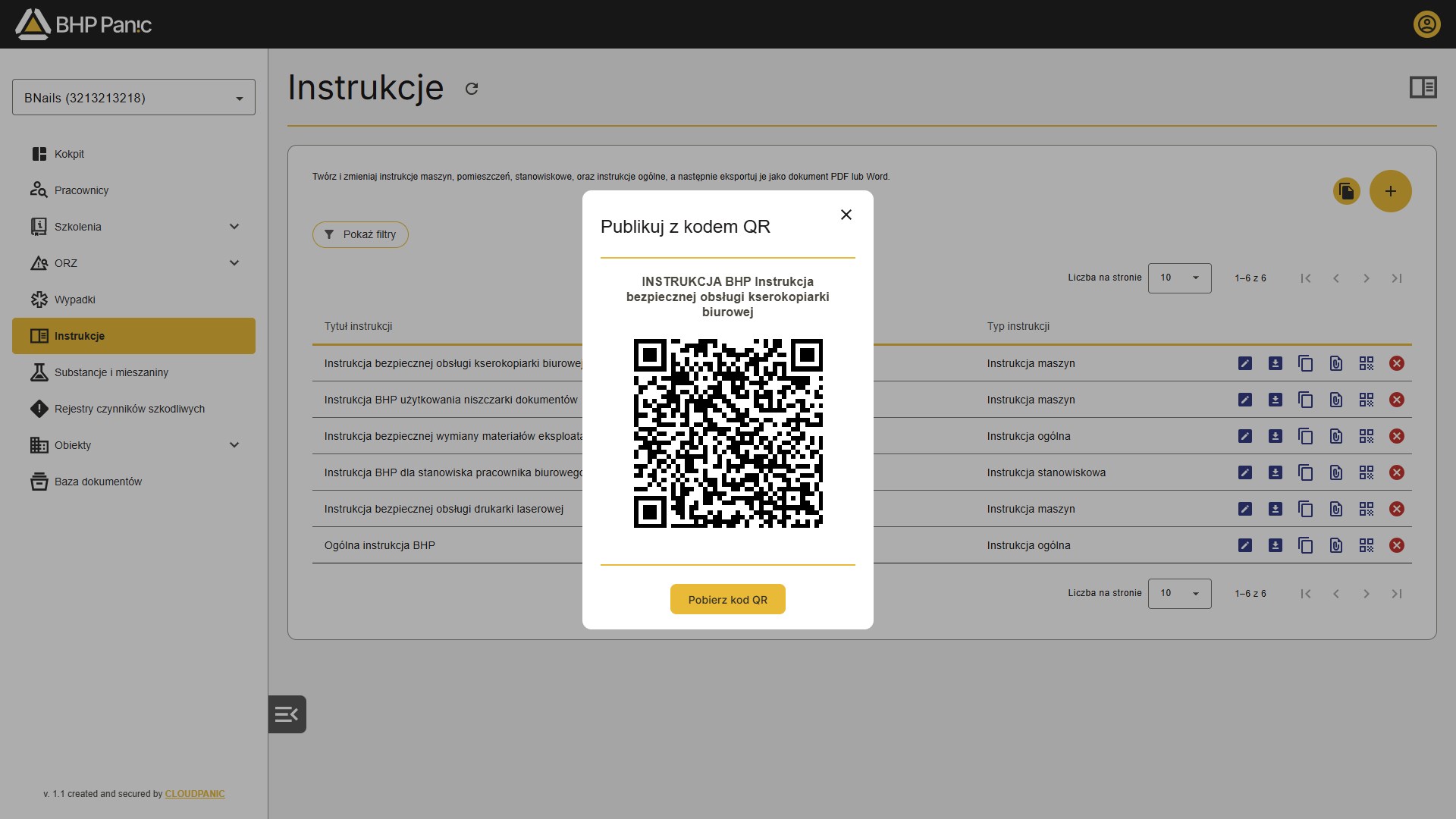Open Rejestry czynników szkodliwych page

click(x=133, y=409)
